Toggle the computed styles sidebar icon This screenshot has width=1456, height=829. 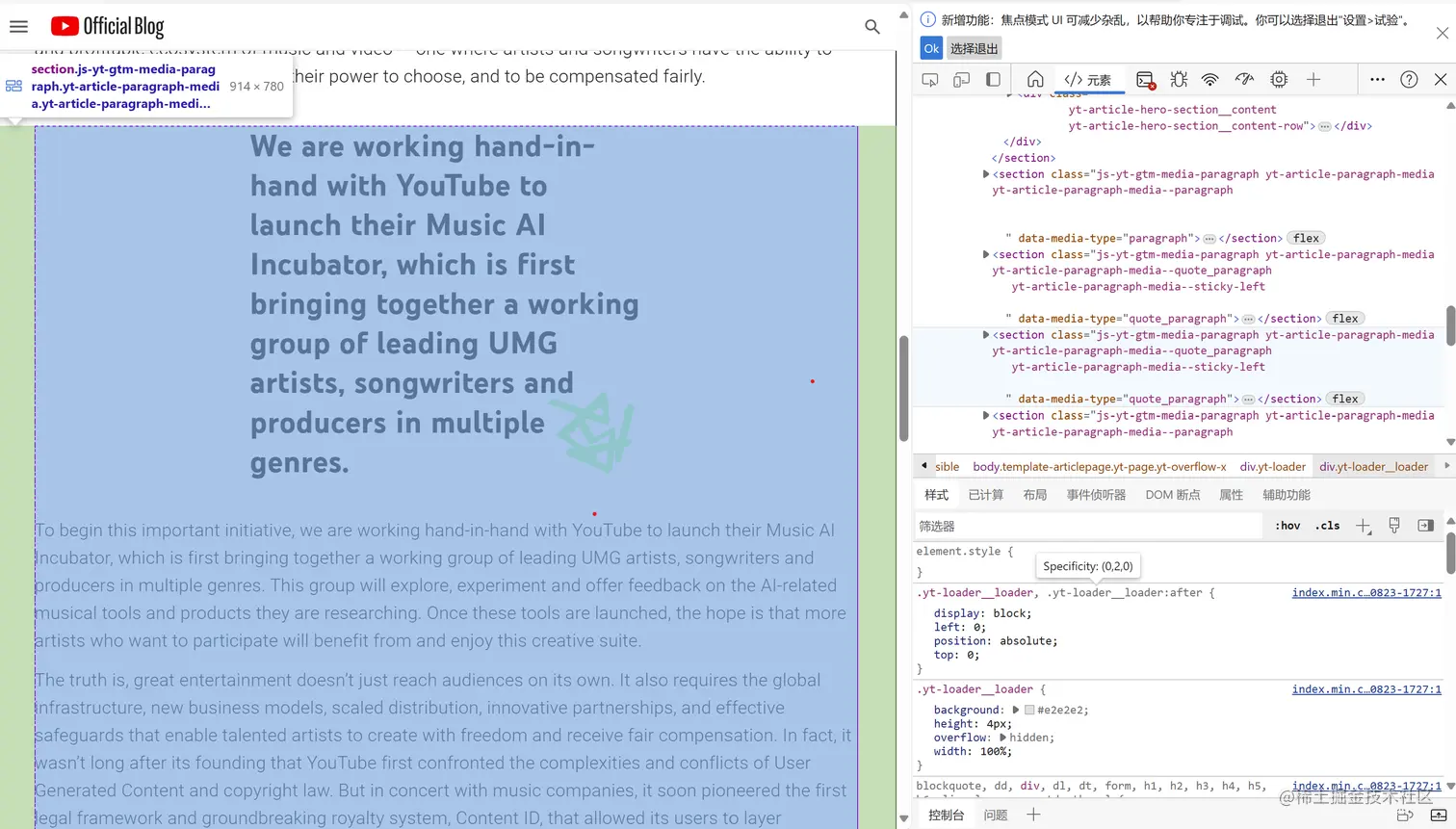1426,526
